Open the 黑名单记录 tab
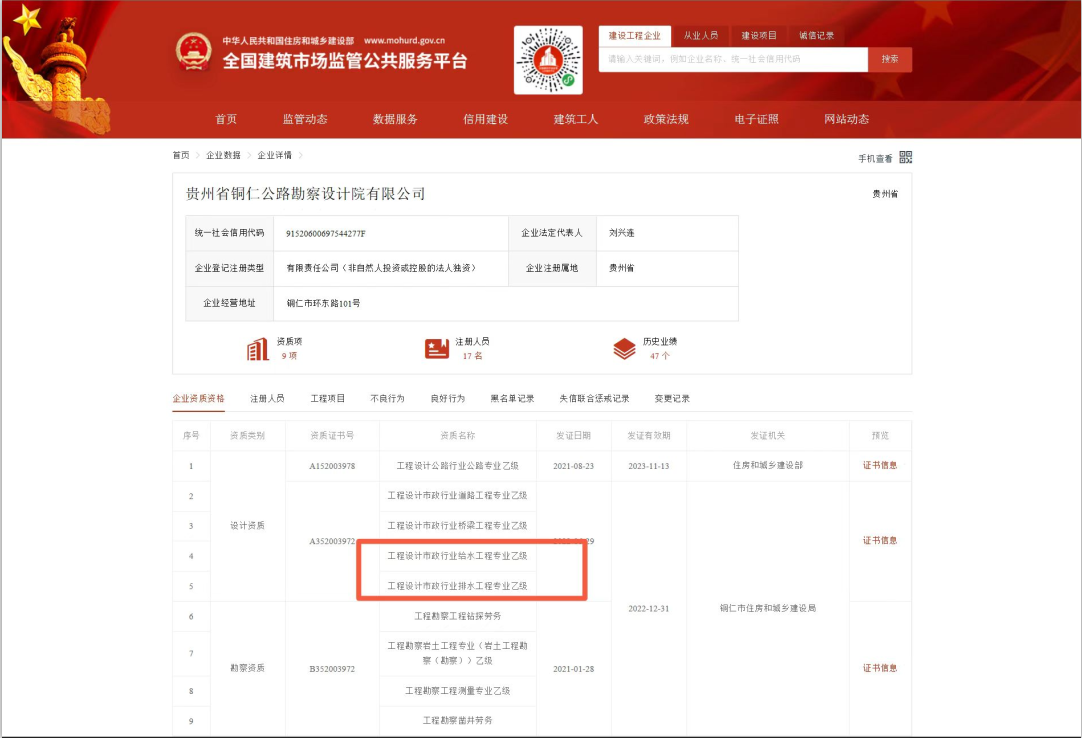1082x738 pixels. (x=512, y=398)
